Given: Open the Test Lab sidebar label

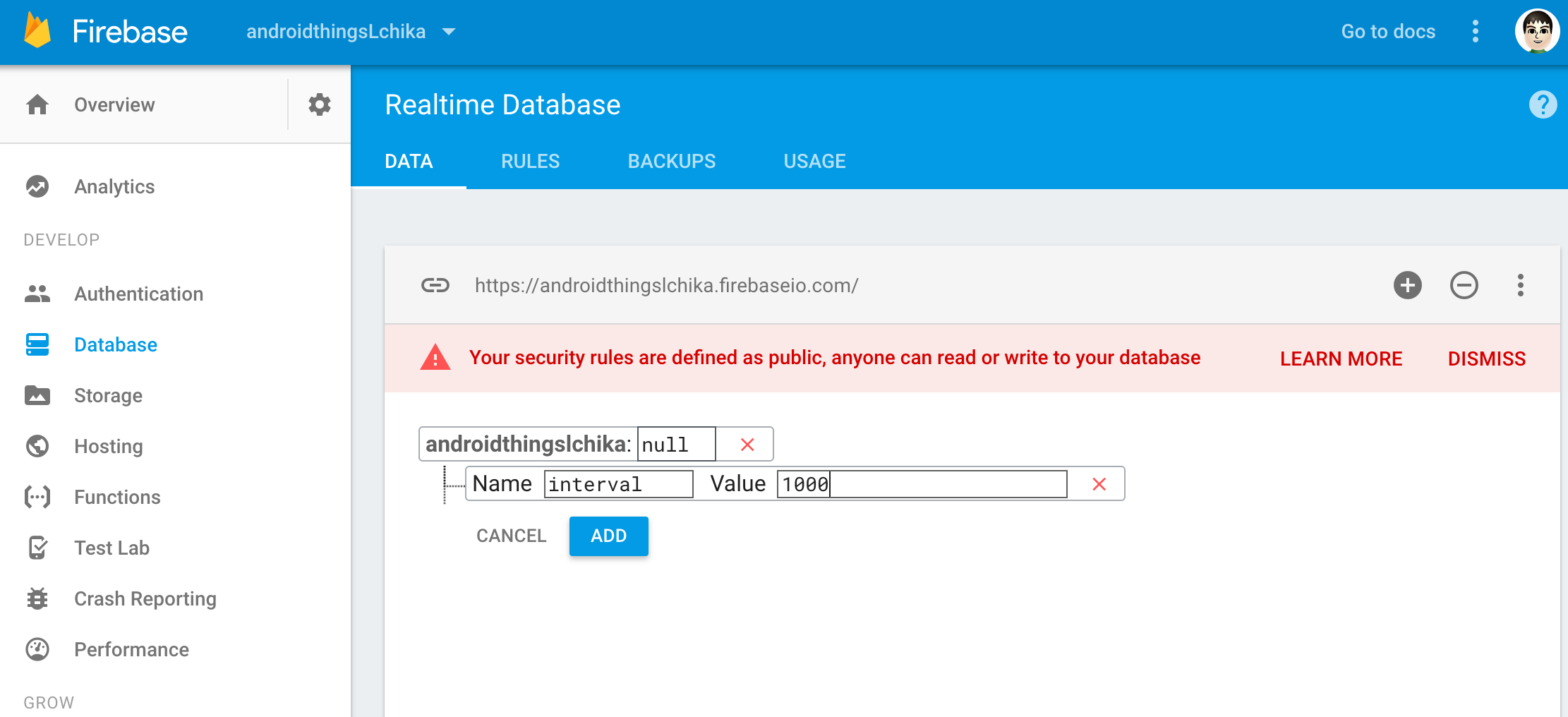Looking at the screenshot, I should click(x=112, y=548).
